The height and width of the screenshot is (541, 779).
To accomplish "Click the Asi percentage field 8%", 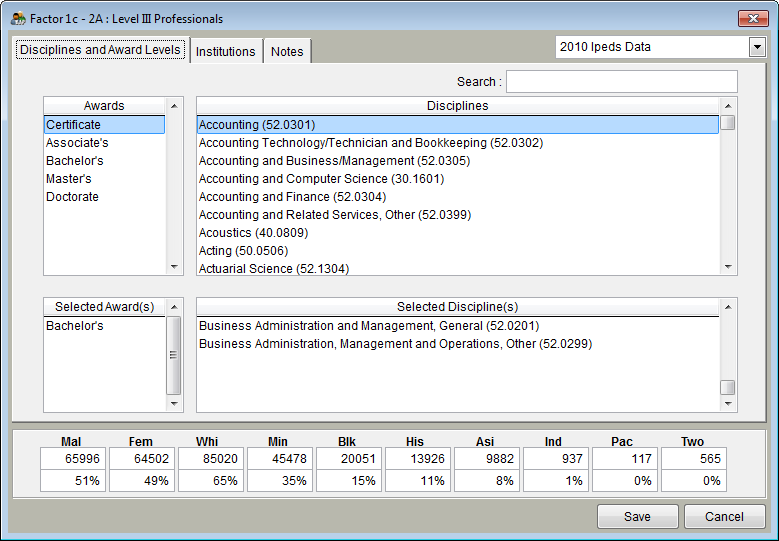I will tap(487, 481).
